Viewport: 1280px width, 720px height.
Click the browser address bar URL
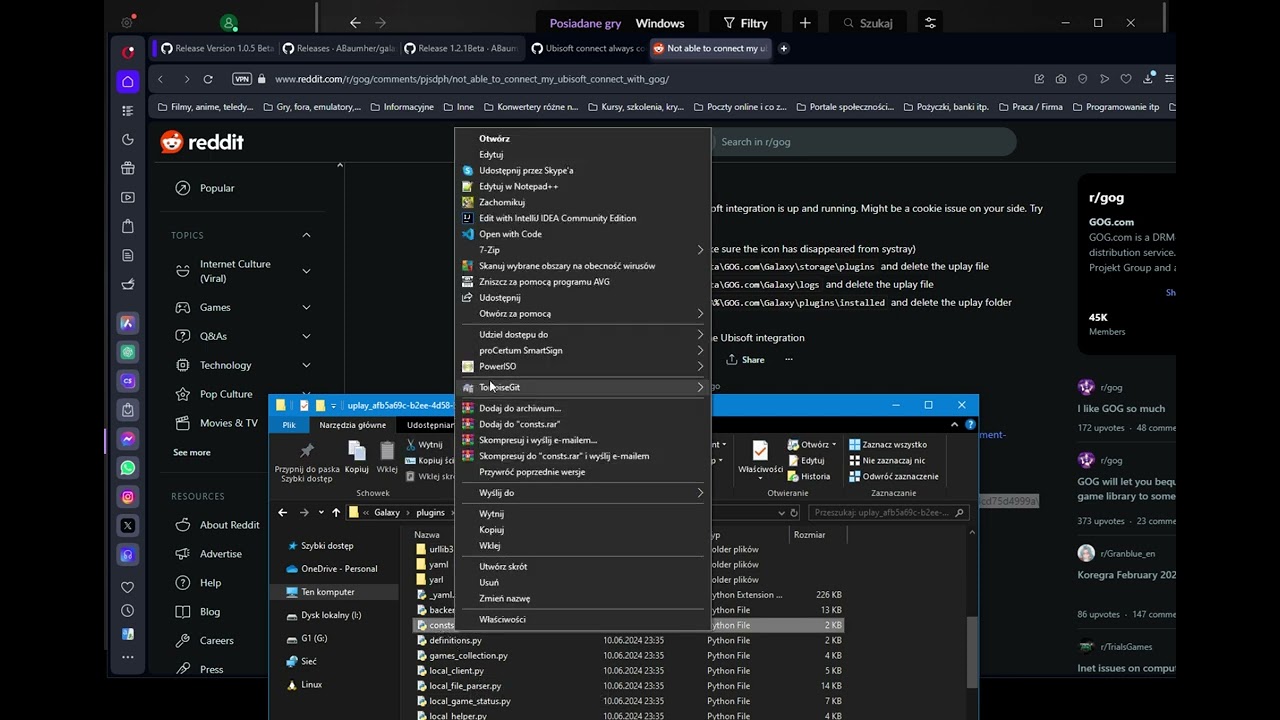472,79
